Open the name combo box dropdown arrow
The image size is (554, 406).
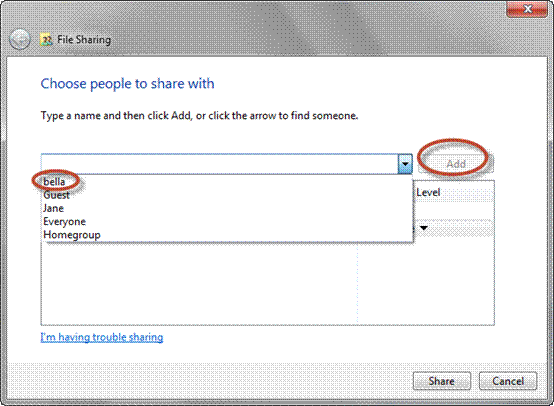pos(405,164)
